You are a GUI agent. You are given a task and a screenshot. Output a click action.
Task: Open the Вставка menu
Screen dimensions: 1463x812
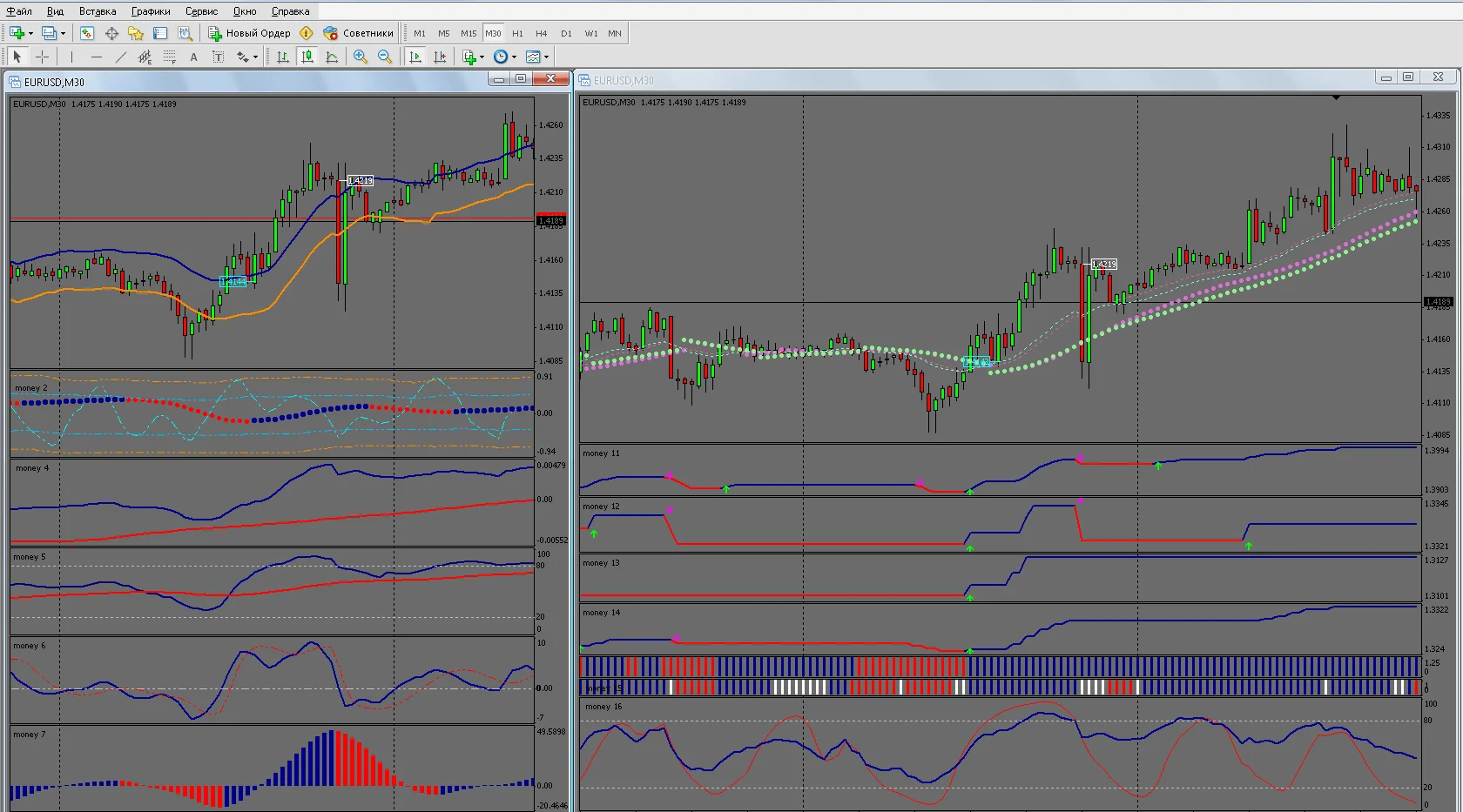point(98,11)
